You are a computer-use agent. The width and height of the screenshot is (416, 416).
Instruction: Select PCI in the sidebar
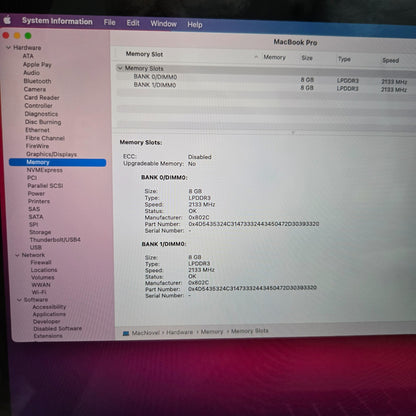click(32, 178)
